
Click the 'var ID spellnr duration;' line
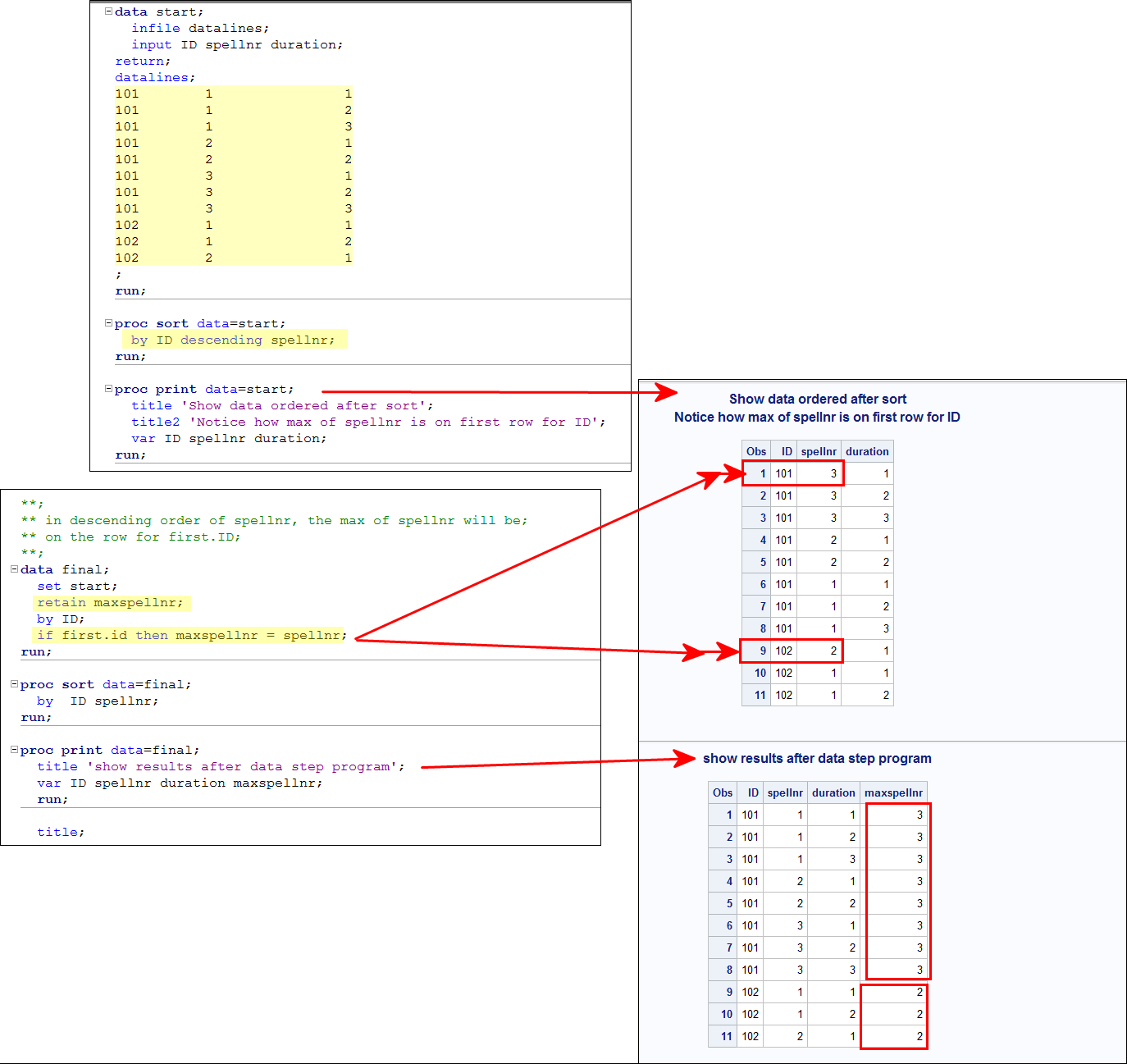pos(229,439)
